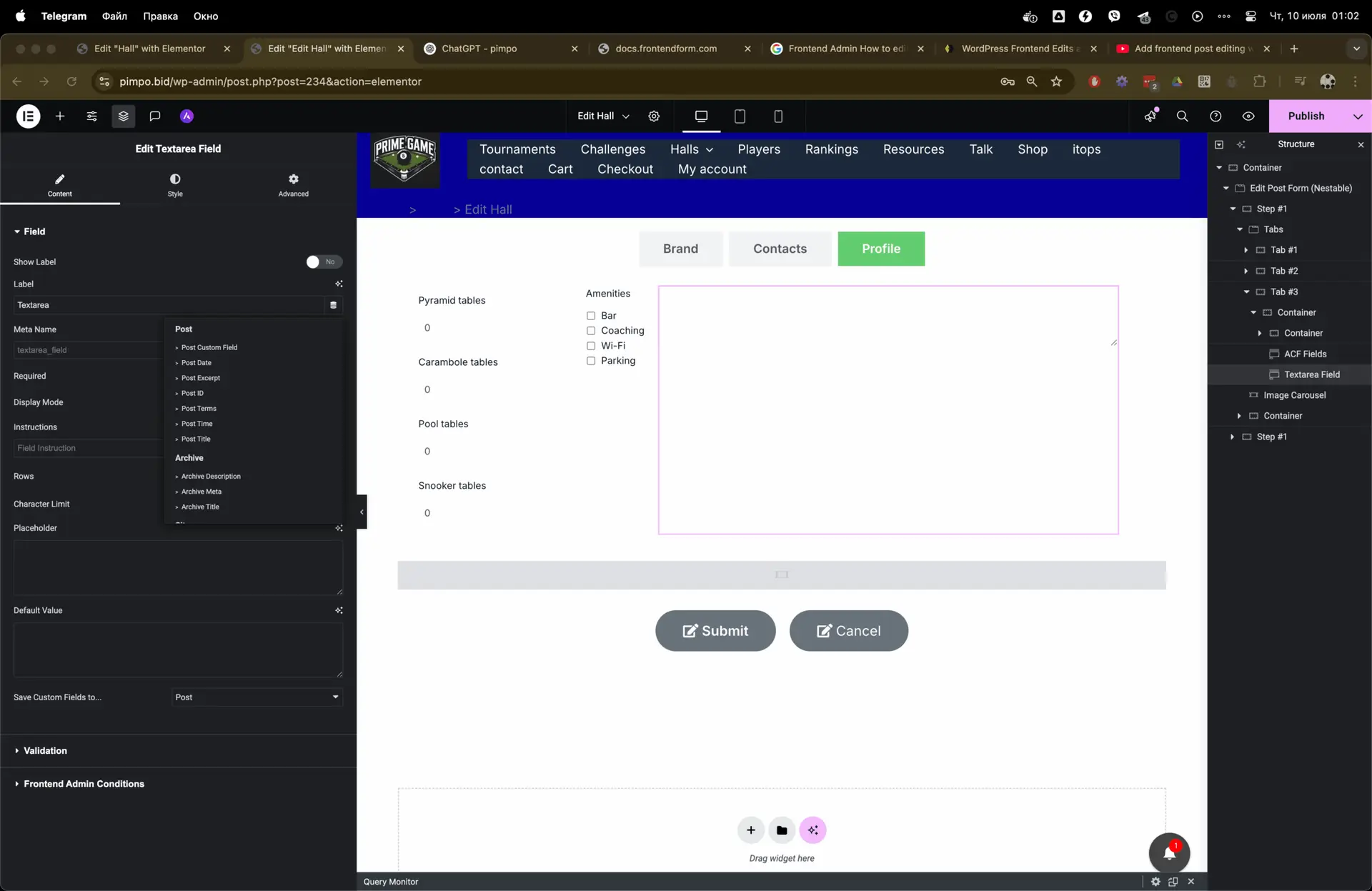Image resolution: width=1372 pixels, height=891 pixels.
Task: Select ACF Fields in Structure tree
Action: click(x=1305, y=354)
